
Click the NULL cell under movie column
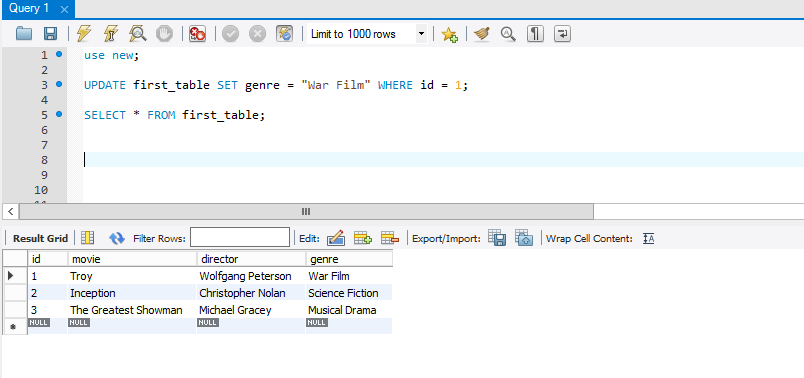[x=132, y=326]
